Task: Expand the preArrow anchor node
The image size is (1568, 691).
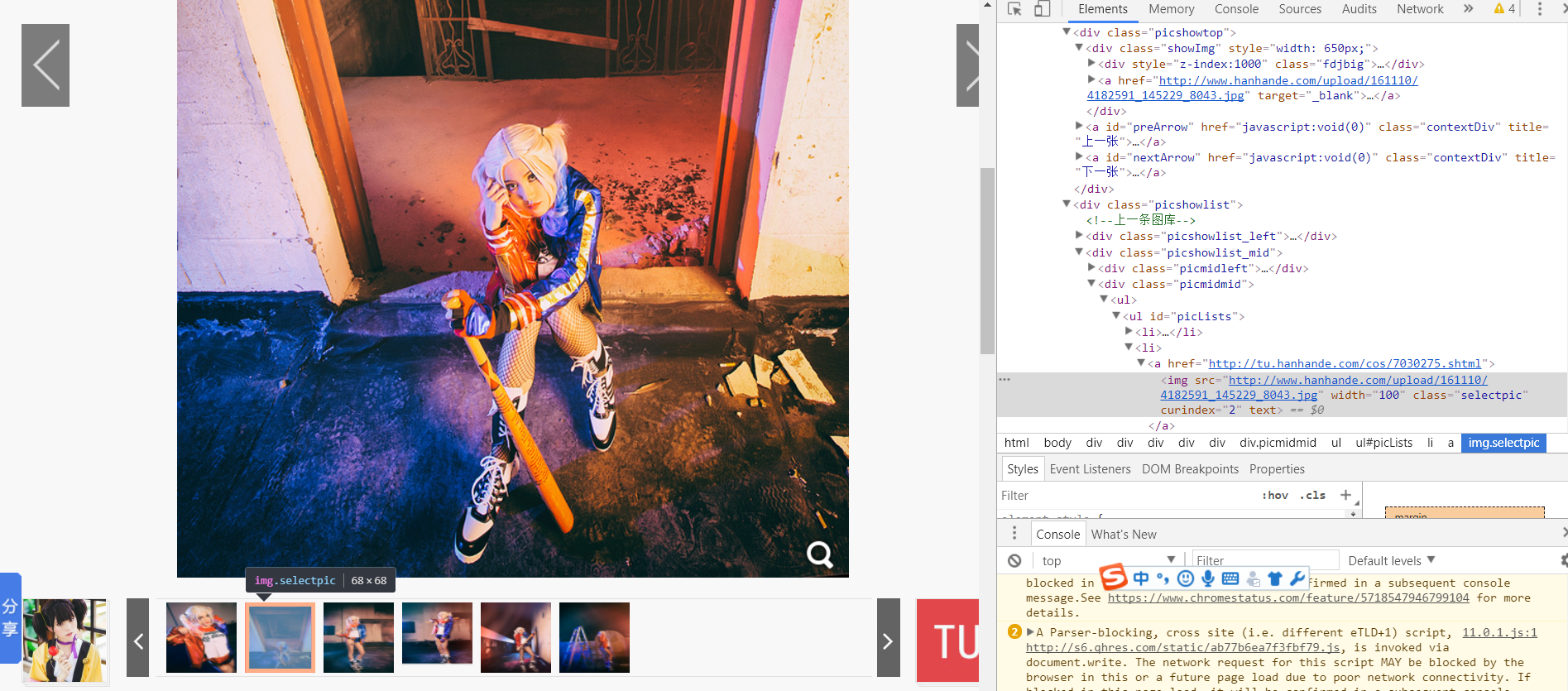Action: (x=1079, y=126)
